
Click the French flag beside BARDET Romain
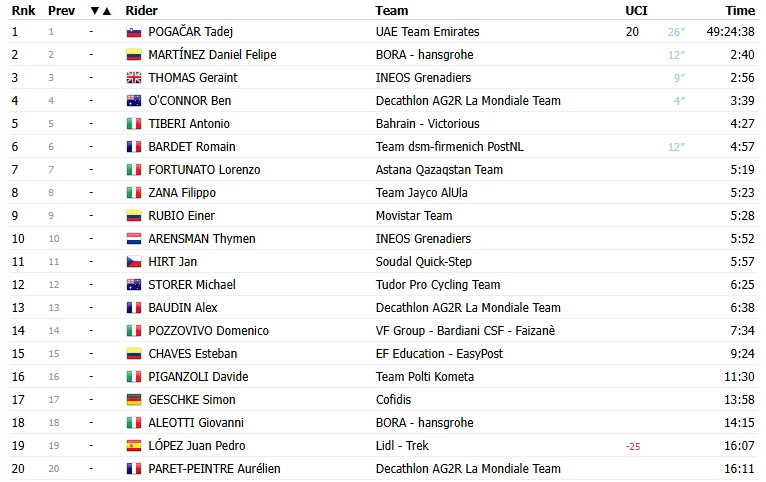134,147
